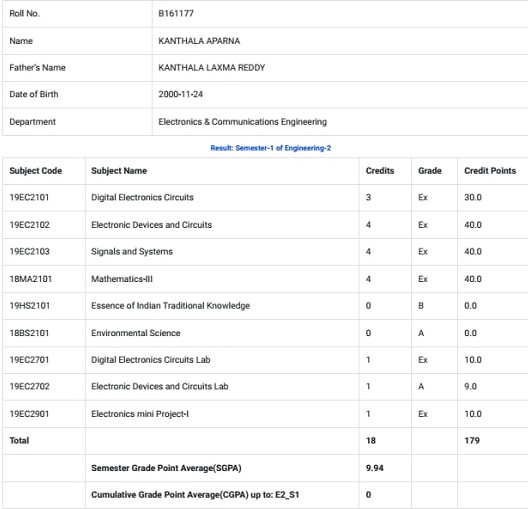Click Essence of Indian Traditional Knowledge
This screenshot has height=509, width=528.
pos(170,306)
